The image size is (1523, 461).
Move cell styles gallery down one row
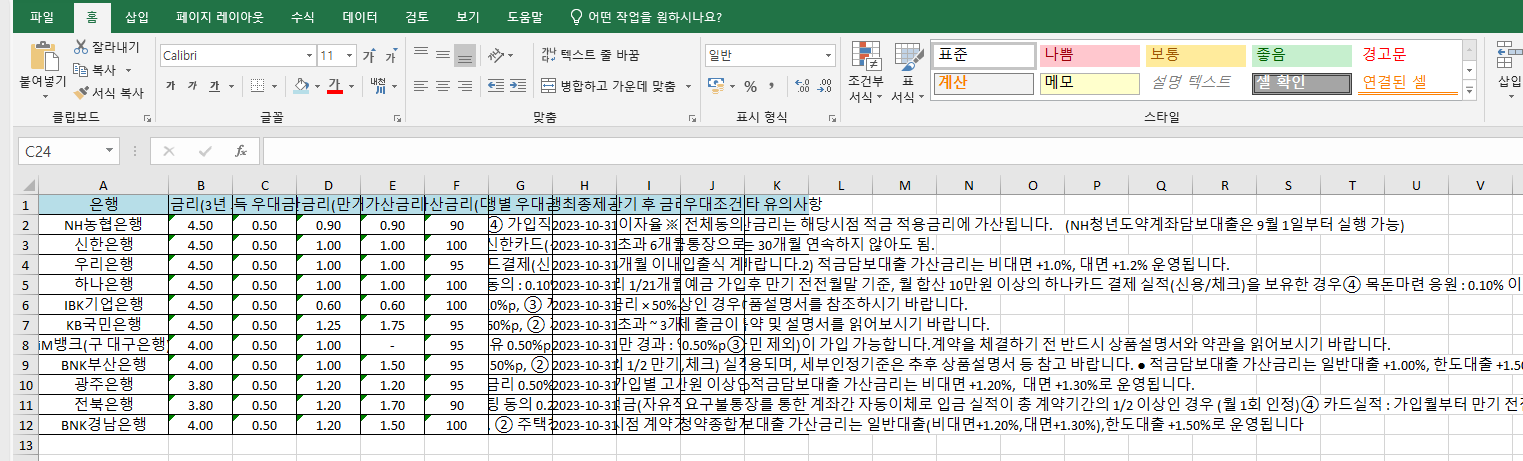pos(1469,69)
